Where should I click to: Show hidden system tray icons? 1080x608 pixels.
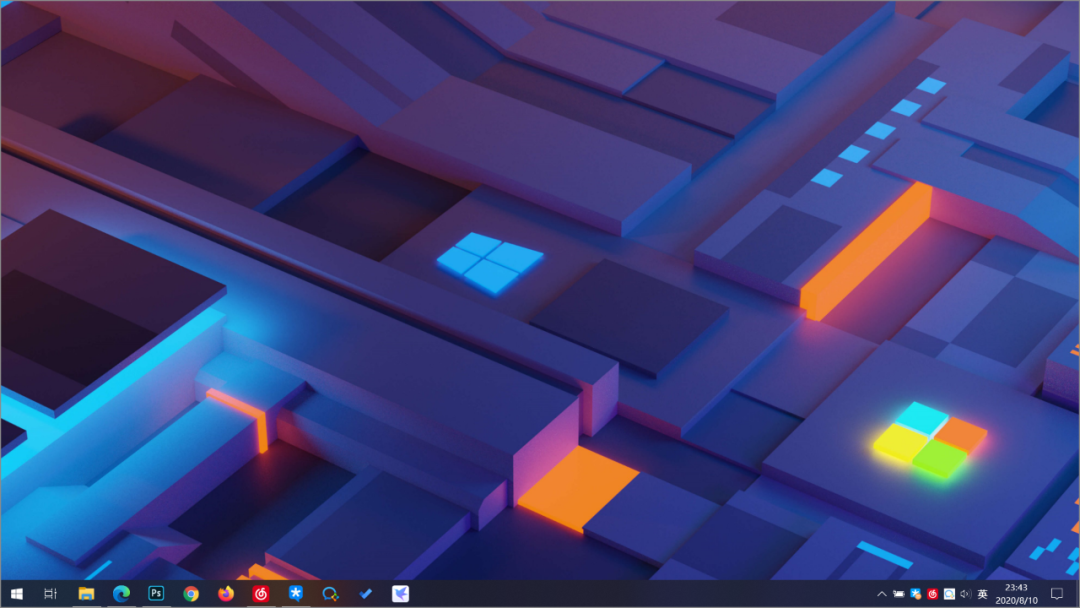click(x=882, y=594)
